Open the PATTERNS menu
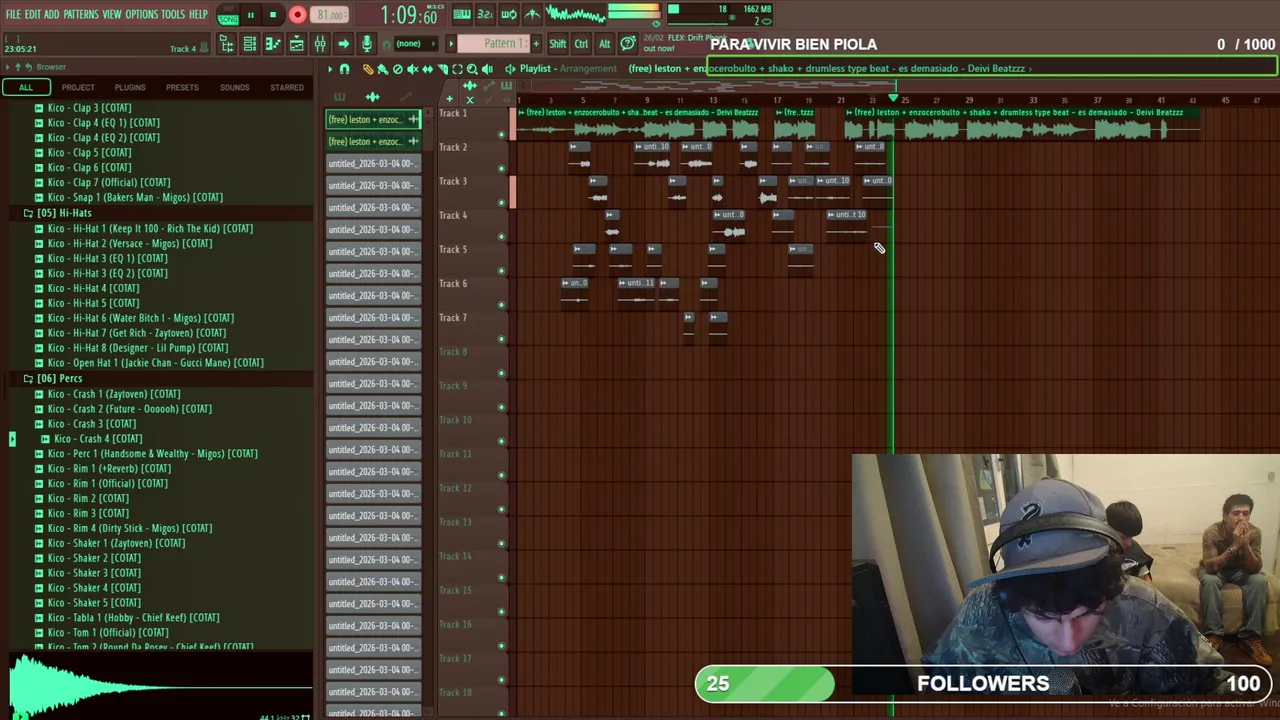Viewport: 1280px width, 720px height. (x=80, y=15)
